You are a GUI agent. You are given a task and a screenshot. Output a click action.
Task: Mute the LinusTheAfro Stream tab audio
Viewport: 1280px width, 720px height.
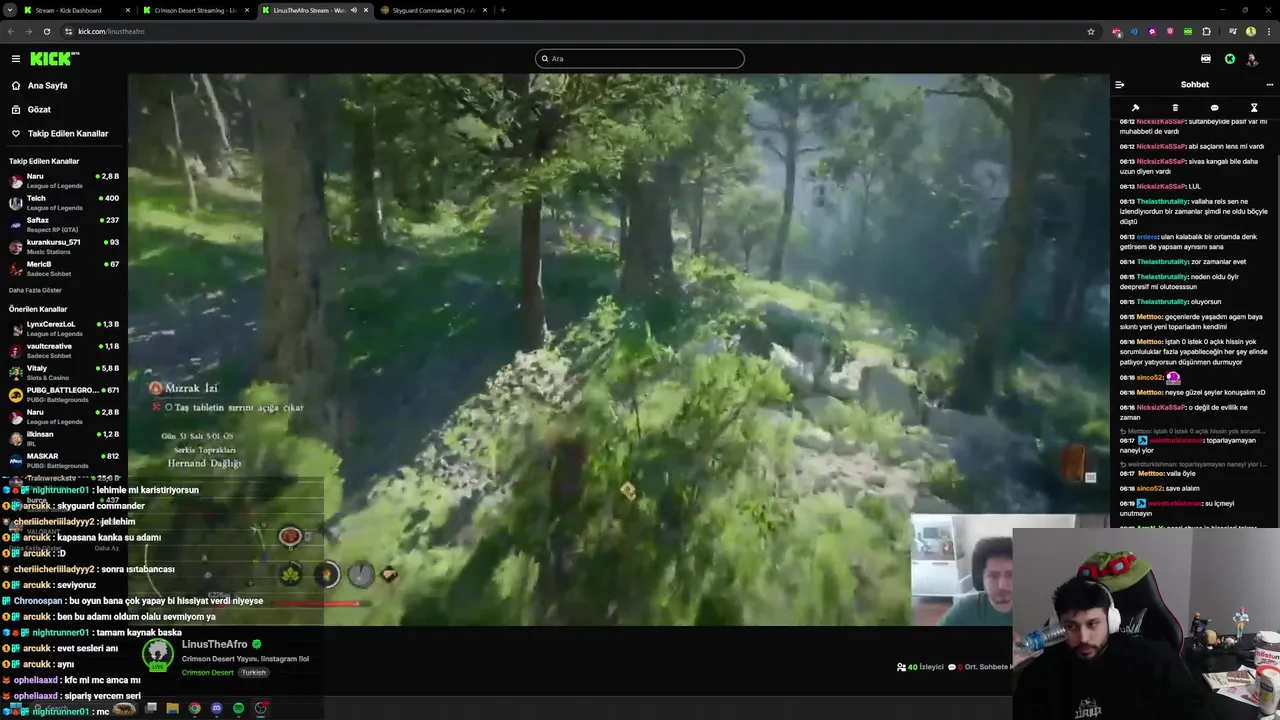pyautogui.click(x=353, y=10)
